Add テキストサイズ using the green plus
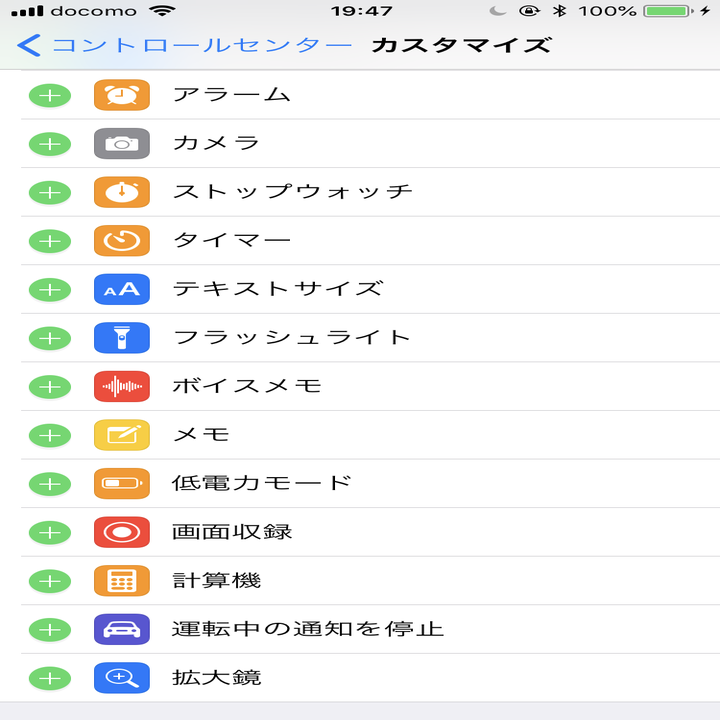 [49, 289]
